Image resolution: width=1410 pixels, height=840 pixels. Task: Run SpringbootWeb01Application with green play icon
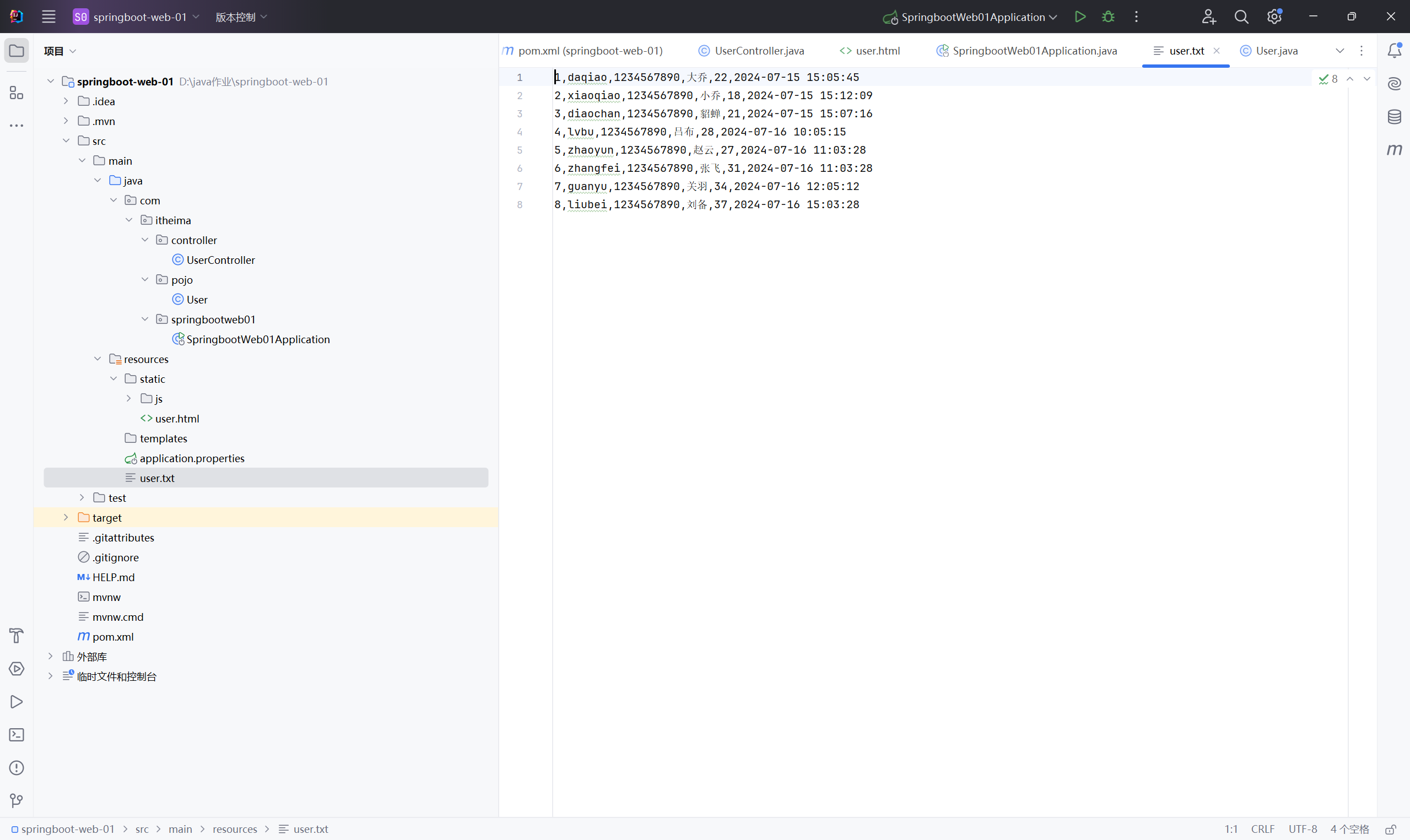1079,17
